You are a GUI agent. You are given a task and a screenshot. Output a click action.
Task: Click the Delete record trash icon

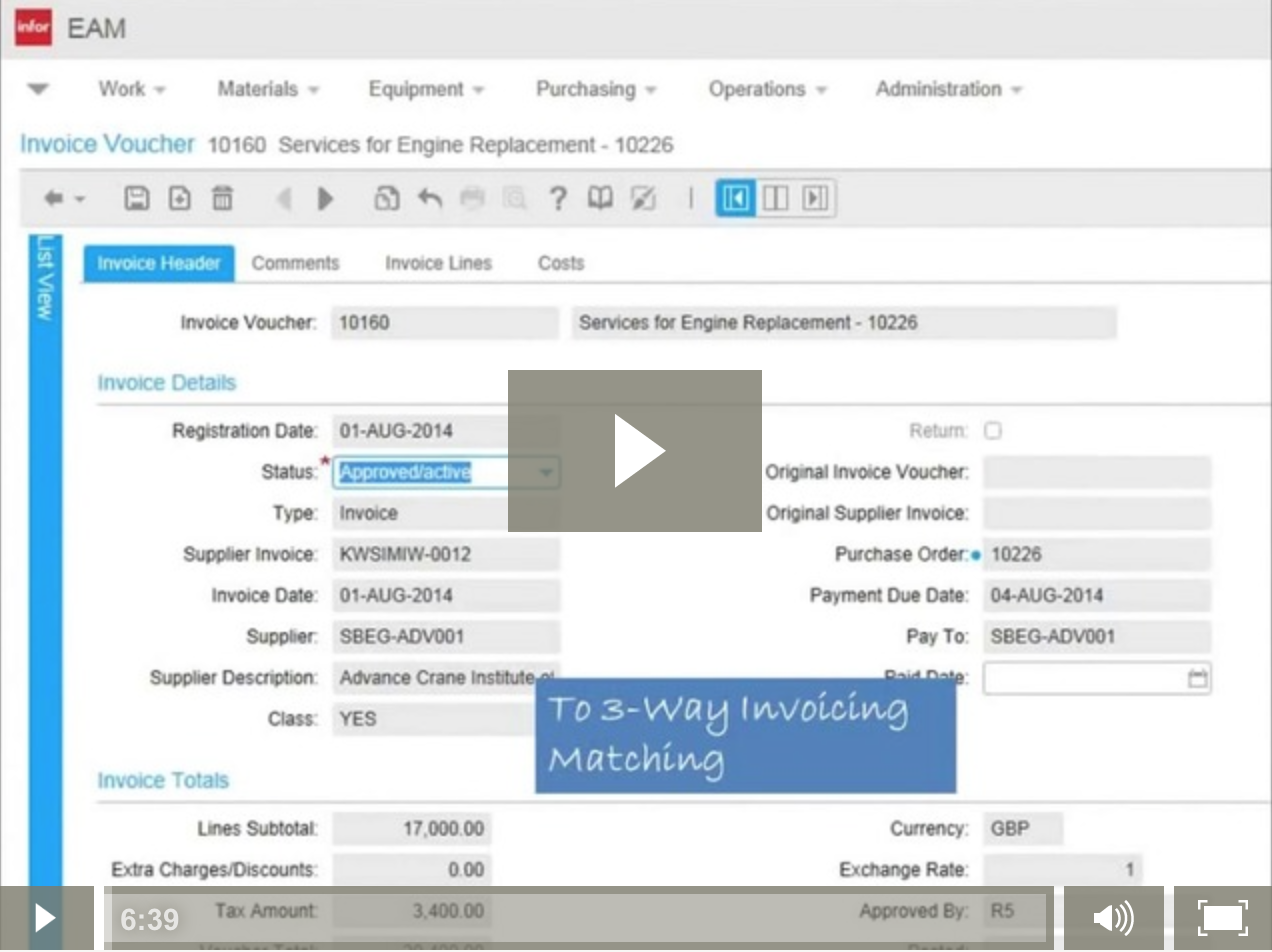tap(222, 198)
